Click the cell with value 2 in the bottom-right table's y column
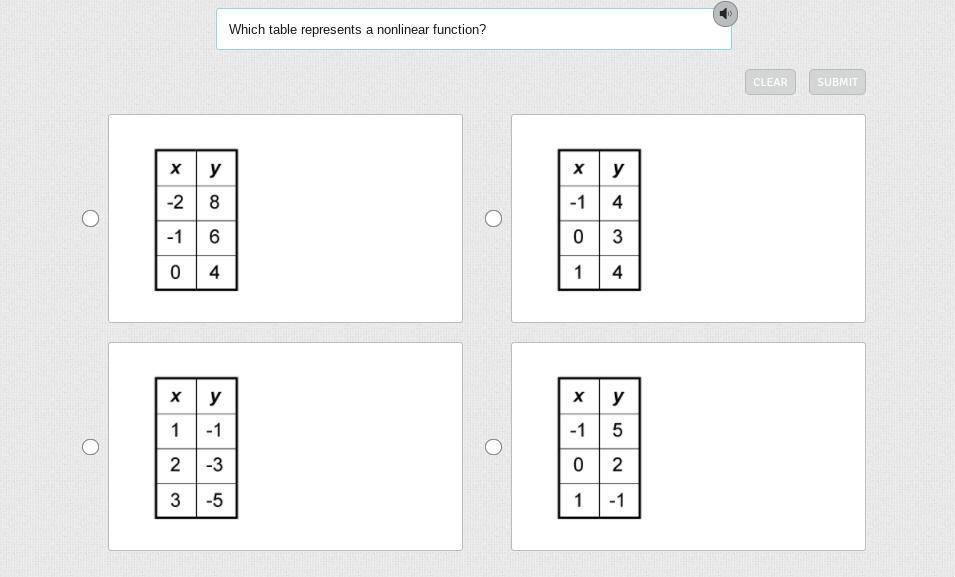Viewport: 955px width, 577px height. [x=619, y=465]
